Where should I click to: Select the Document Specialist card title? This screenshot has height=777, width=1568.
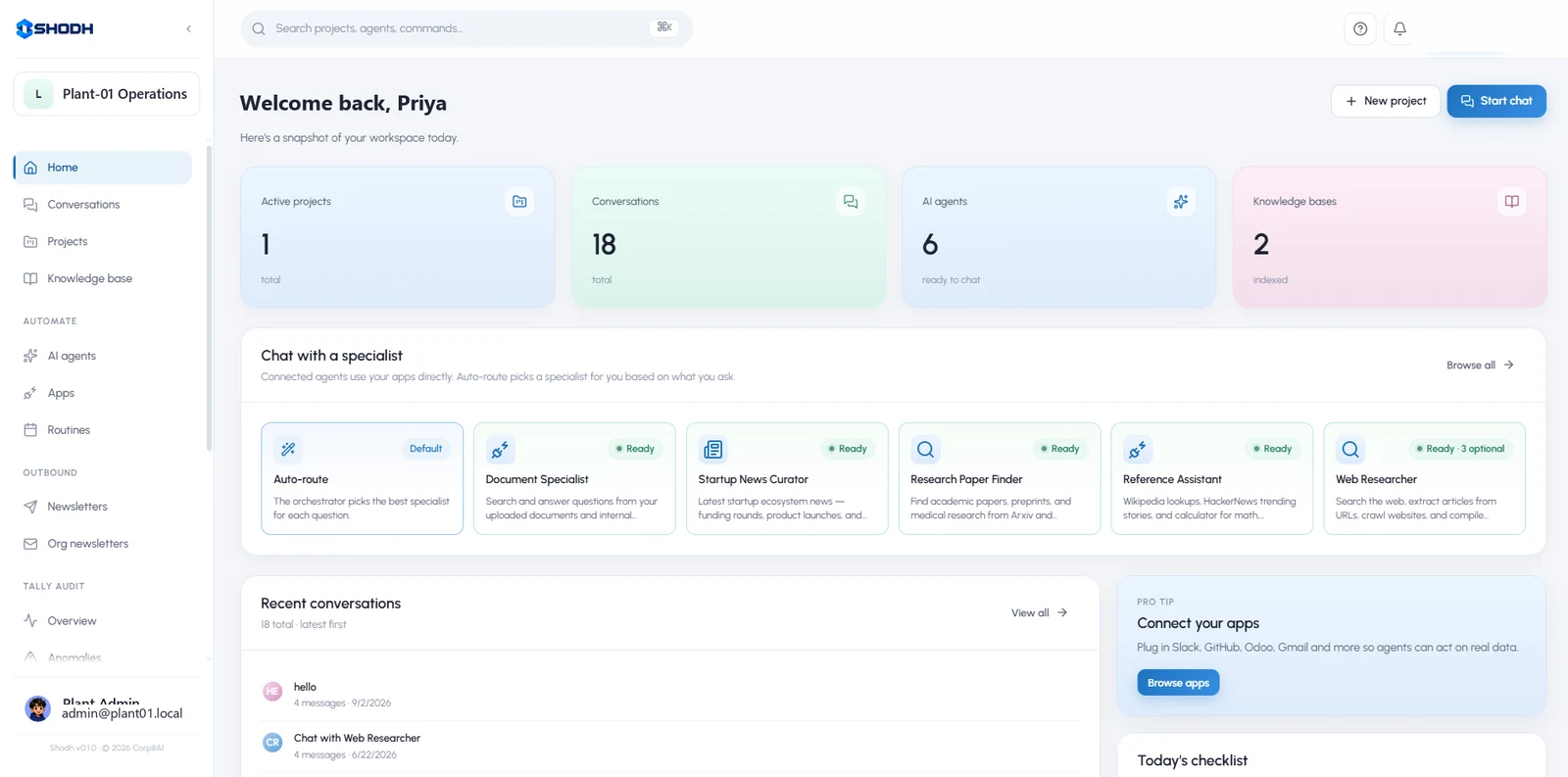point(537,480)
